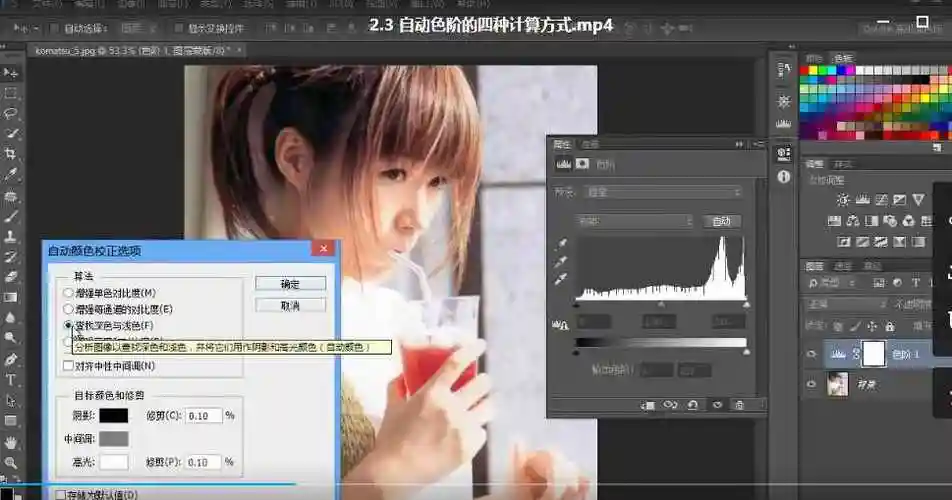Select the Eyedropper tool in left toolbar

[10, 175]
